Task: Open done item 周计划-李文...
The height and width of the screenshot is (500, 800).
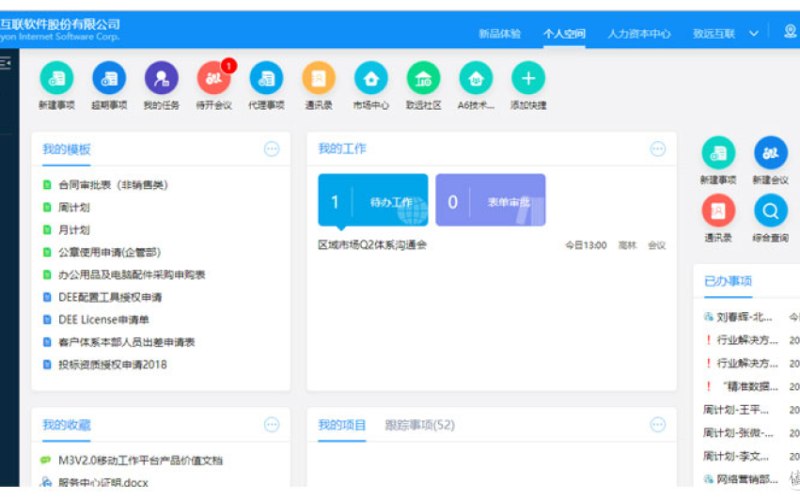Action: coord(735,456)
